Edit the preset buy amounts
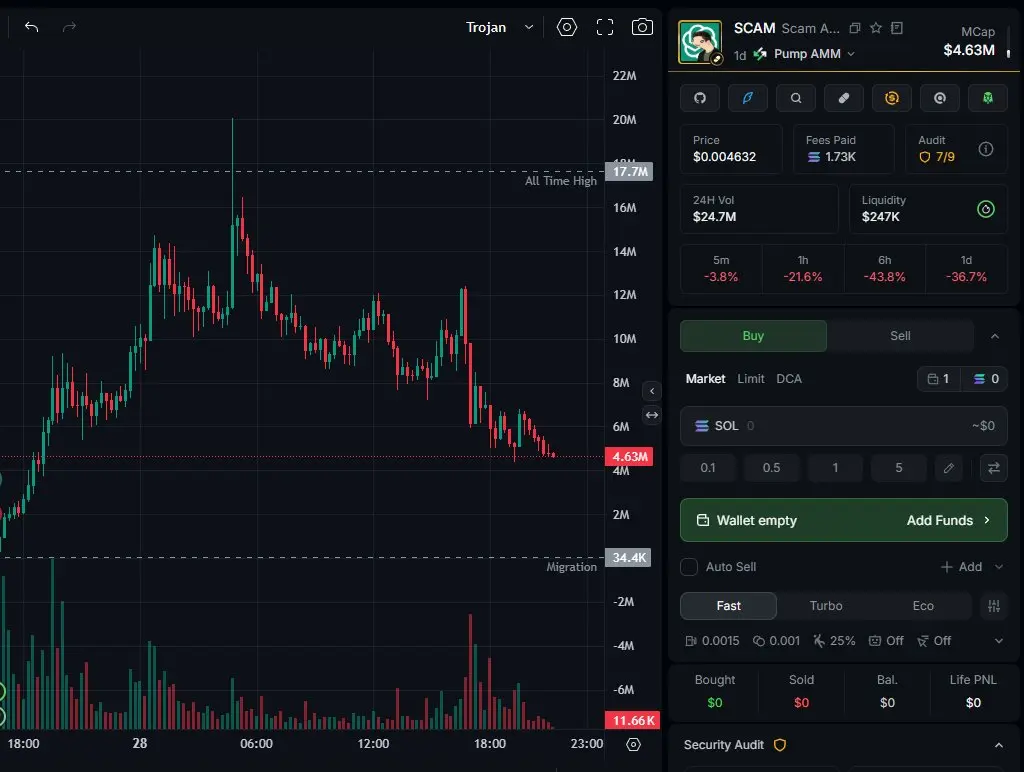The height and width of the screenshot is (772, 1024). 948,468
